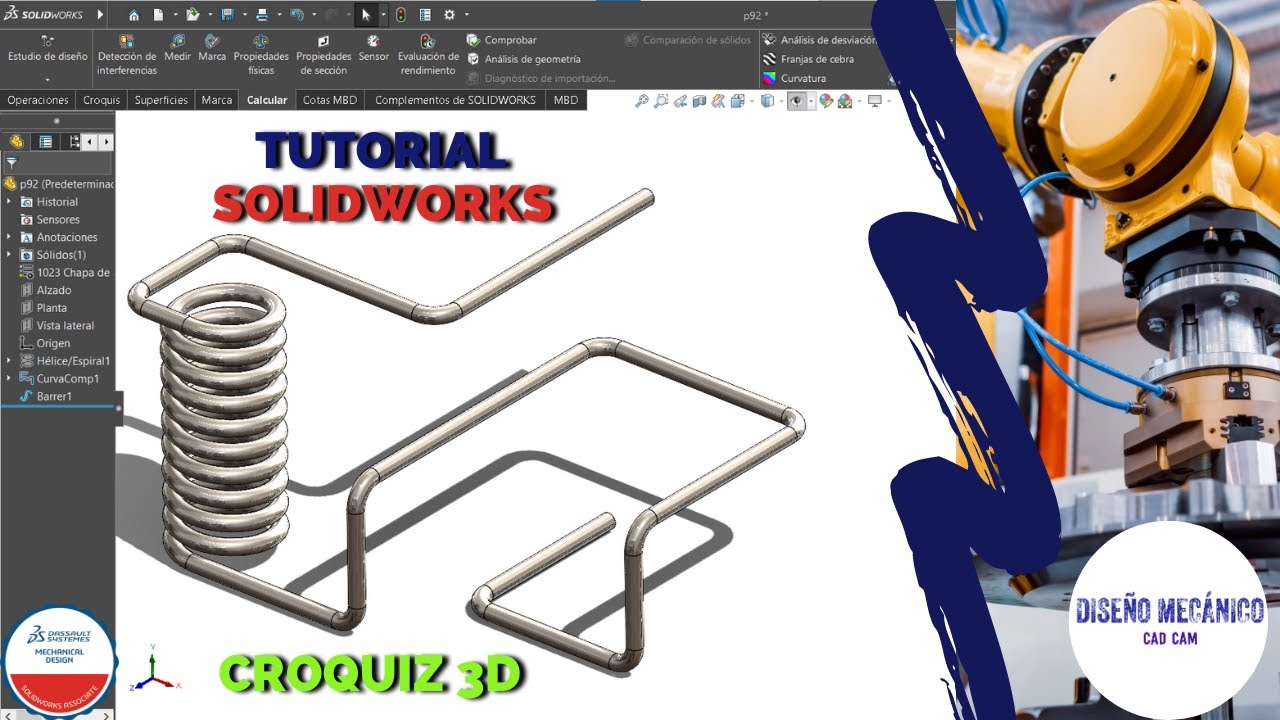Click the Comprobar button

coord(501,40)
